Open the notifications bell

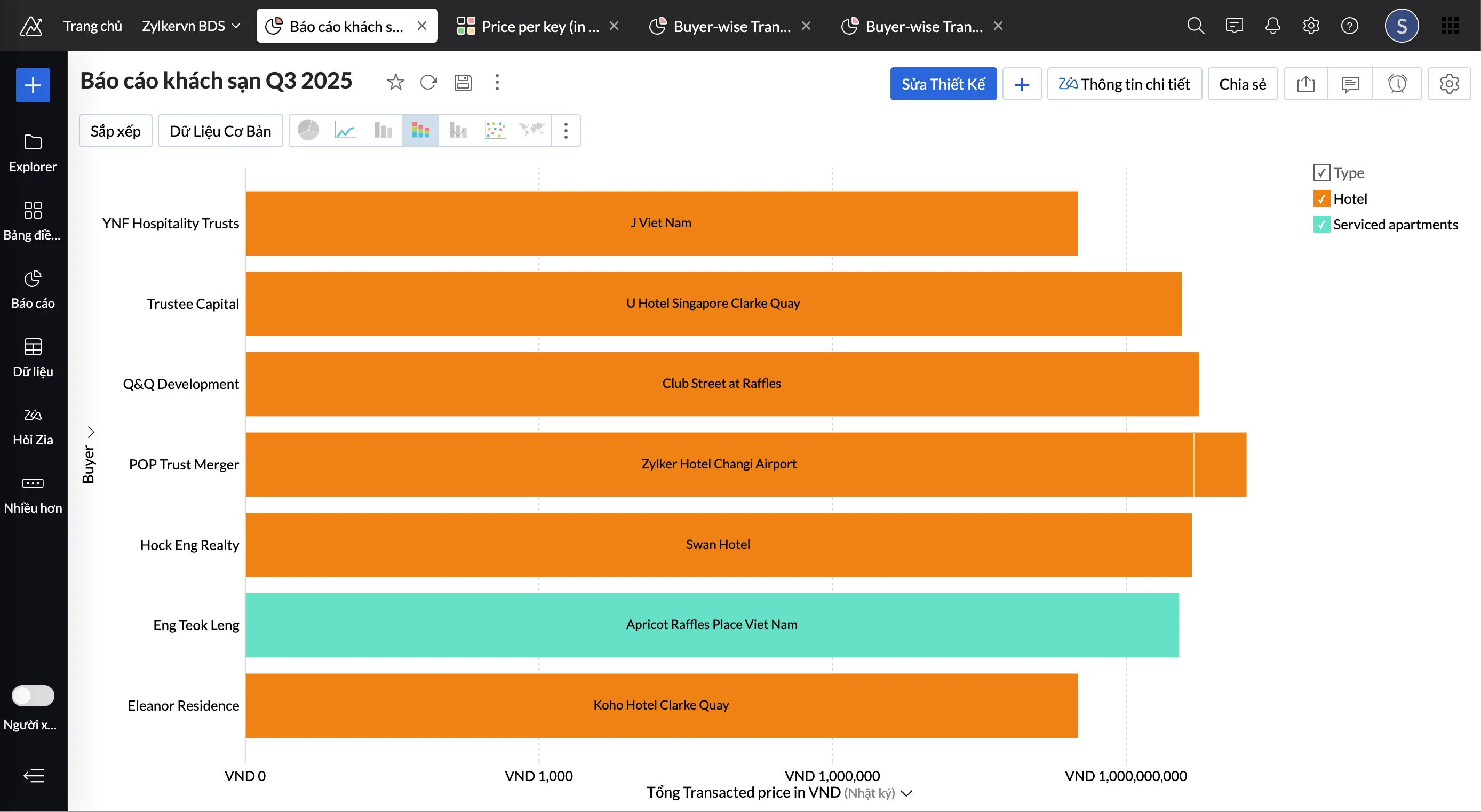pos(1272,25)
